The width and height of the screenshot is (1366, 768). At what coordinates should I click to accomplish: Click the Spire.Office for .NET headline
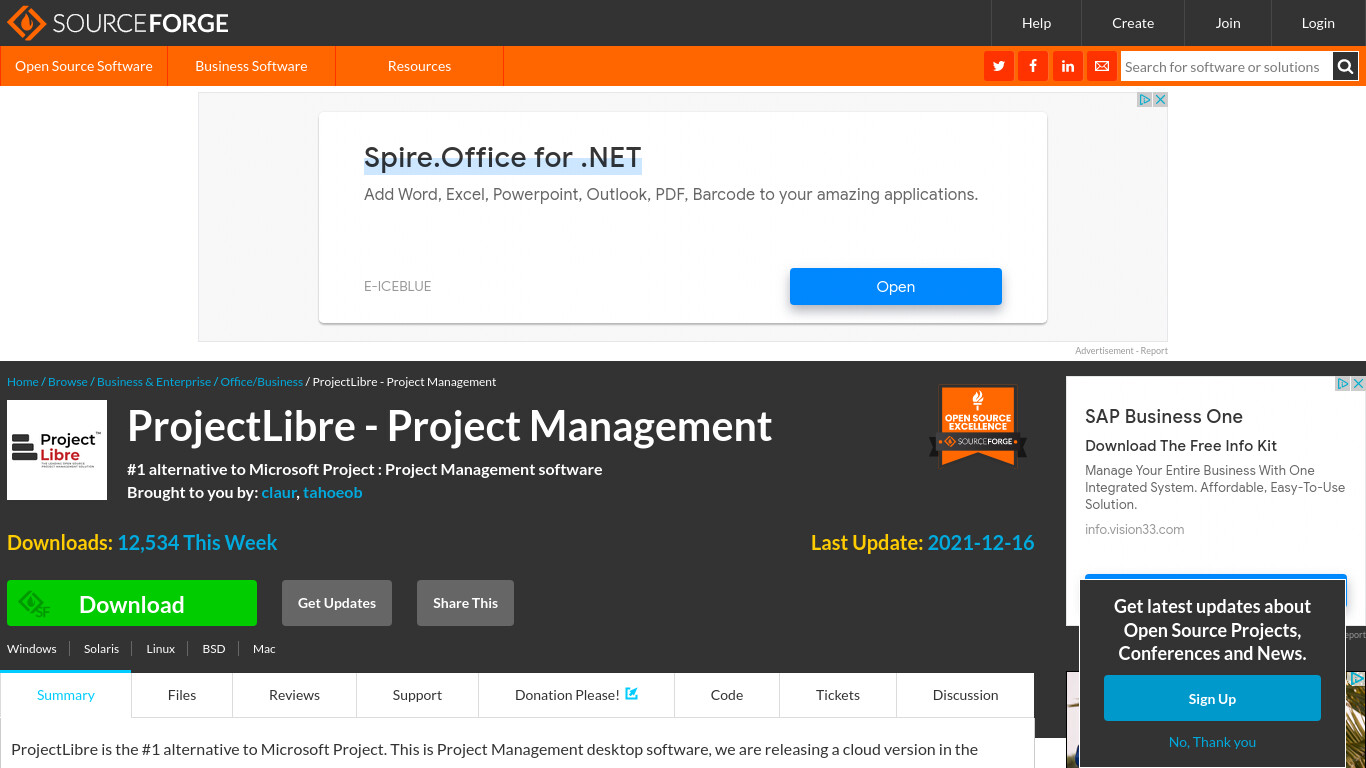(502, 158)
